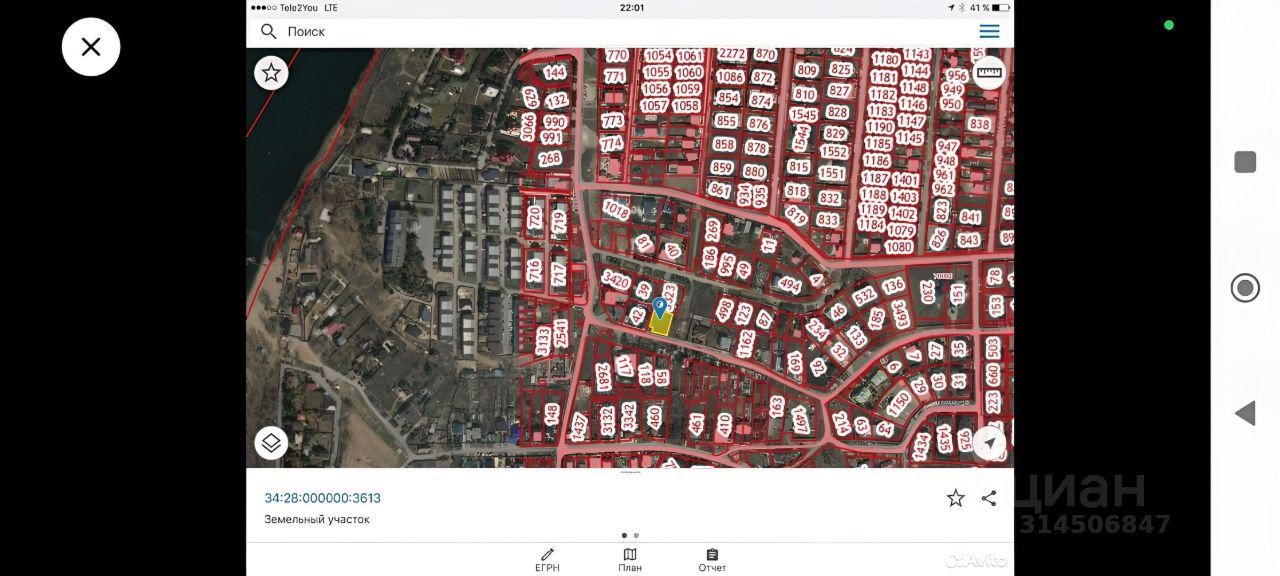Open cadastral number 34:28:000000:3613 link
1280x576 pixels.
(x=322, y=498)
